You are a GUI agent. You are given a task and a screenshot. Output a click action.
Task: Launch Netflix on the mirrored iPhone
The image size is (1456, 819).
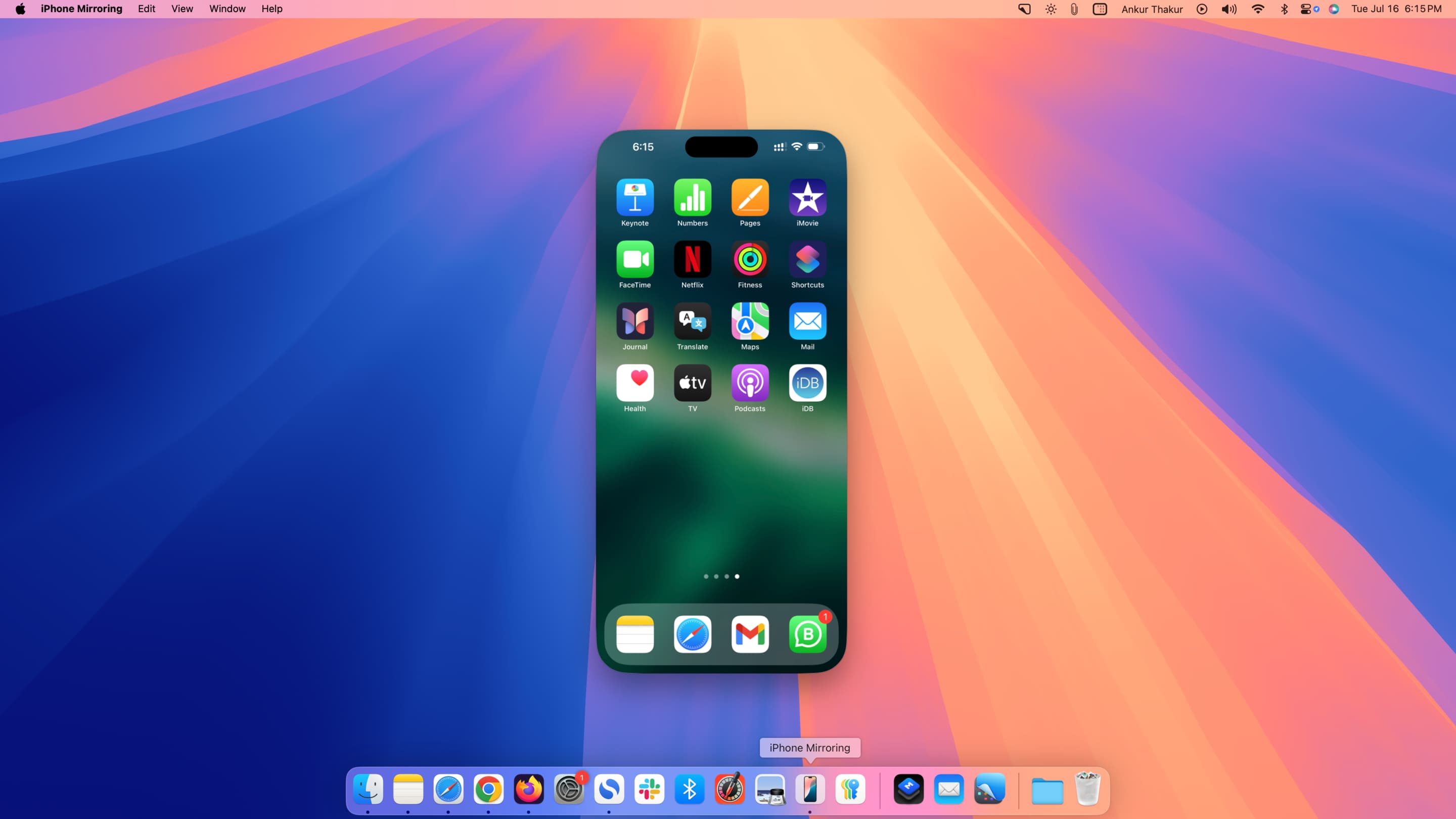(693, 259)
